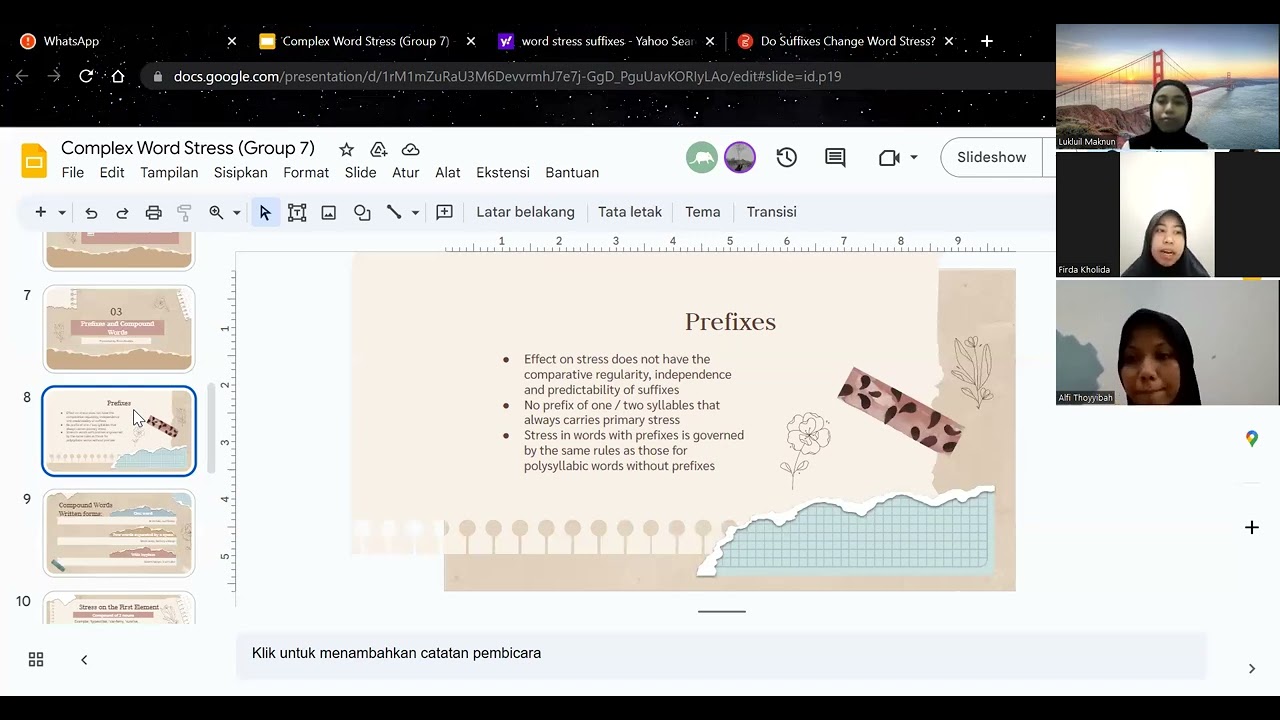
Task: Expand the zoom level dropdown arrow
Action: pos(237,212)
